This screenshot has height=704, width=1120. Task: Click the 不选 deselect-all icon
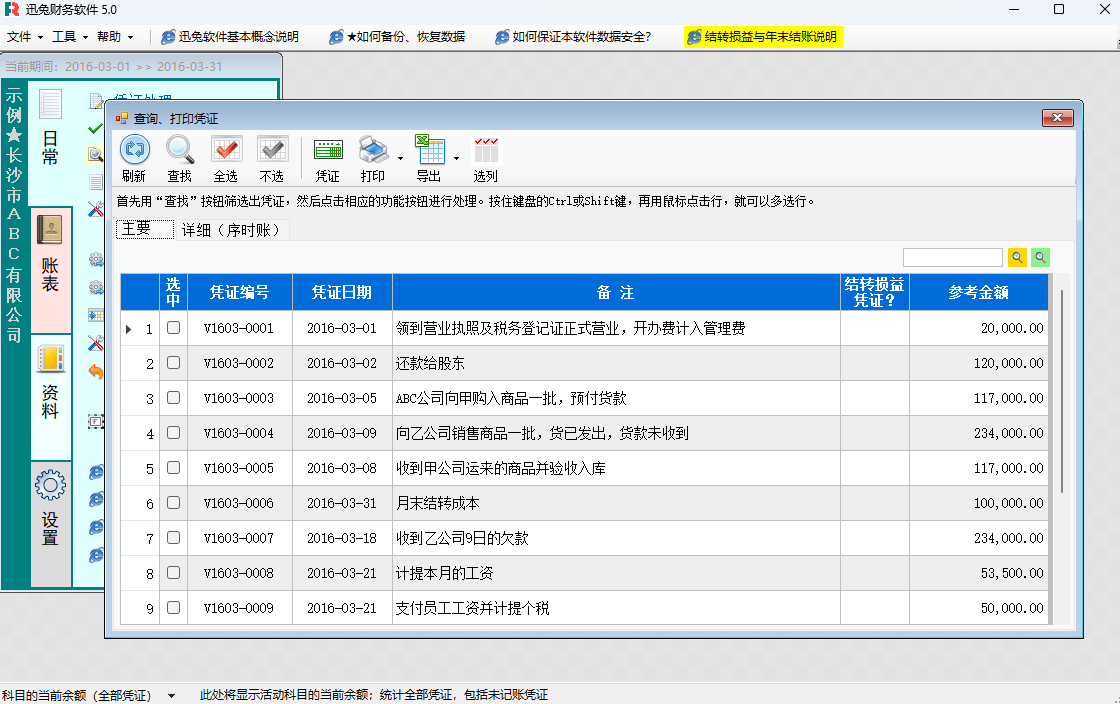click(x=272, y=151)
